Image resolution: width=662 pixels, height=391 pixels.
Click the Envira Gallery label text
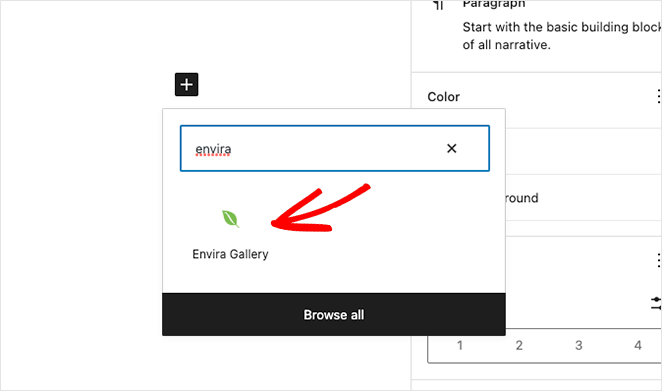(x=231, y=254)
